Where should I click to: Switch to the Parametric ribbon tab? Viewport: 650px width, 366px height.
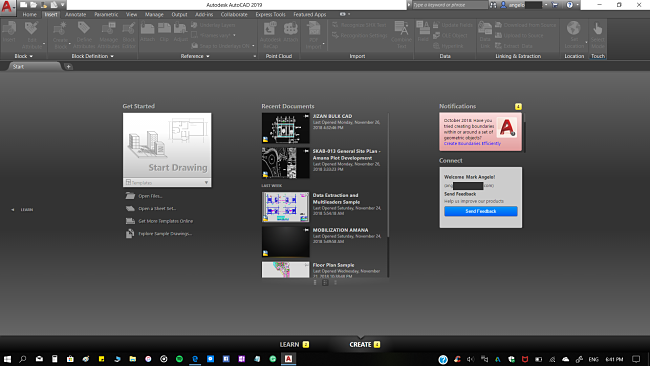click(x=106, y=15)
